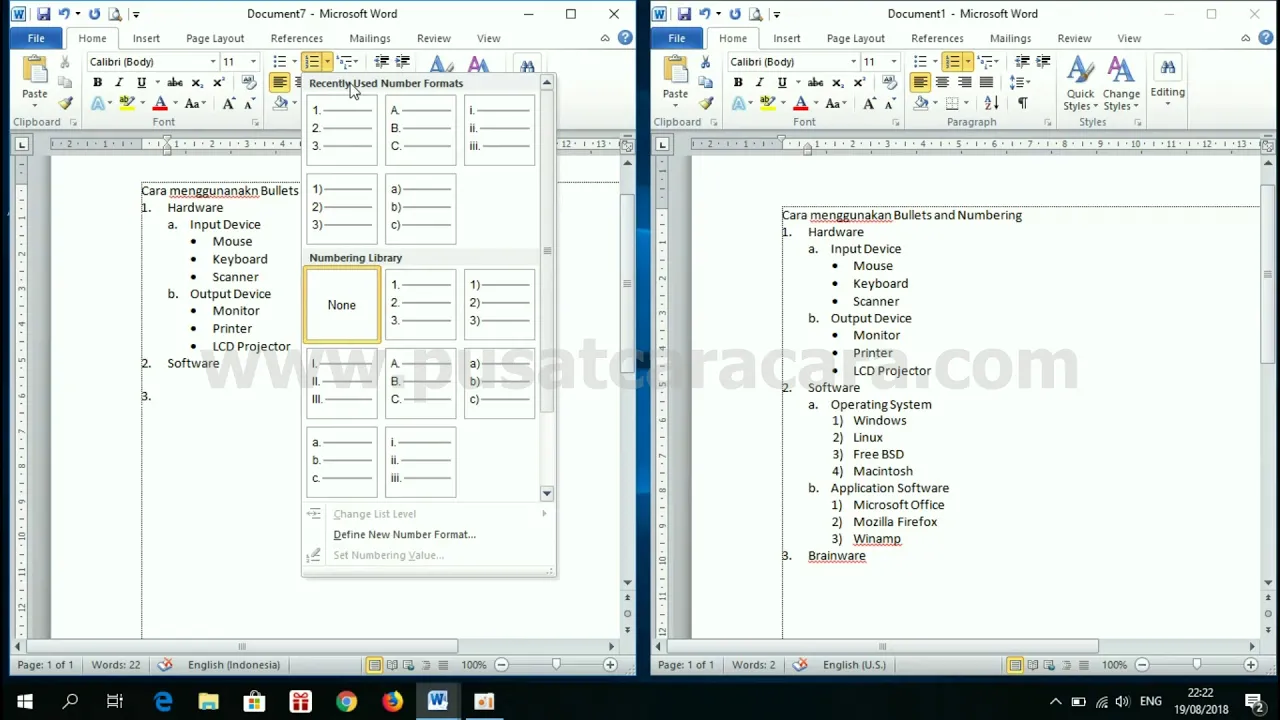Open Page Layout tab in Document7

[215, 38]
